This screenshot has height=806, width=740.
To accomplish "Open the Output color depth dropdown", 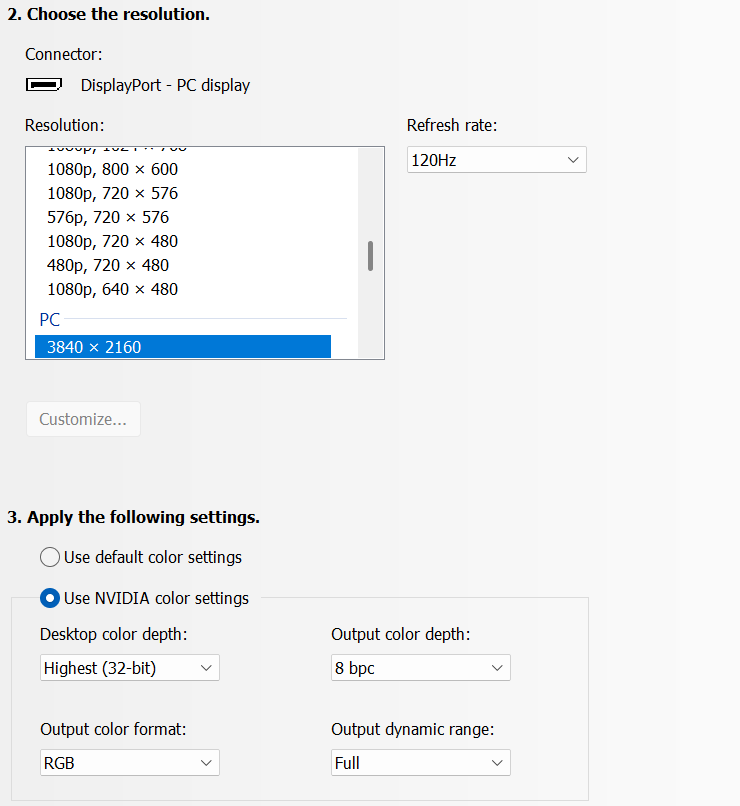I will pyautogui.click(x=420, y=668).
